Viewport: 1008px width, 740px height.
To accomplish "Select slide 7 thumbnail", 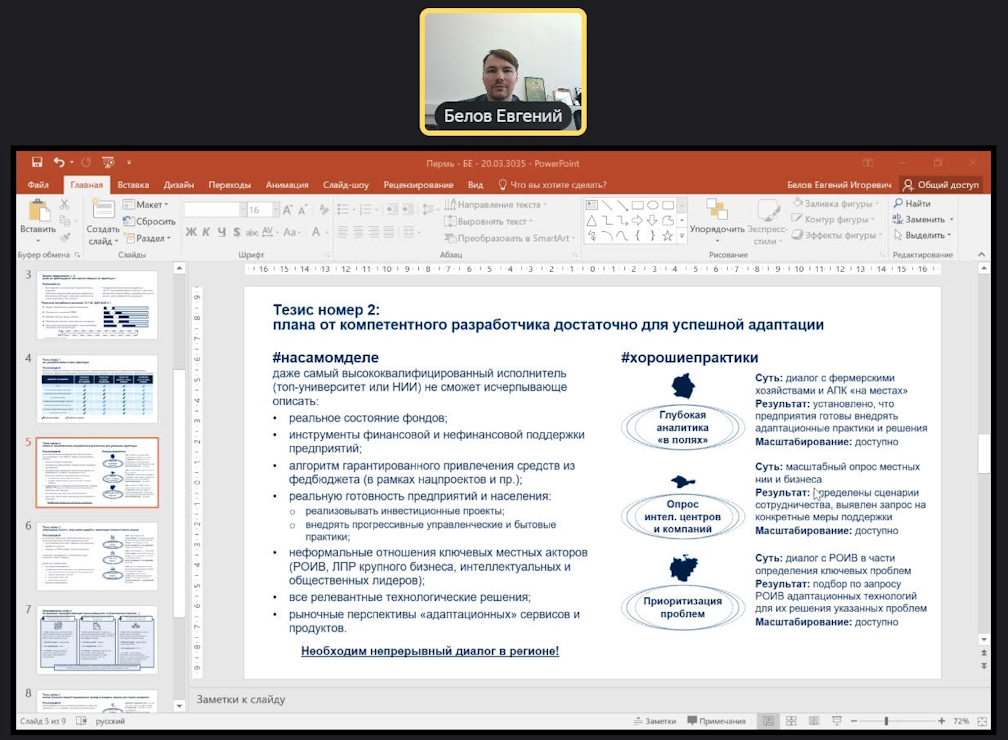I will coord(97,640).
